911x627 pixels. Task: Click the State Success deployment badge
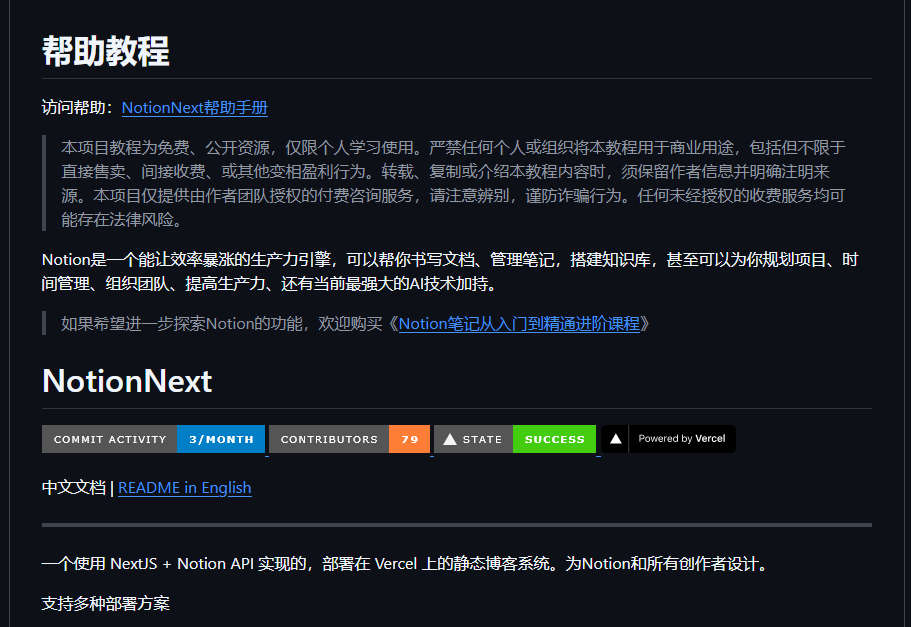(x=515, y=439)
